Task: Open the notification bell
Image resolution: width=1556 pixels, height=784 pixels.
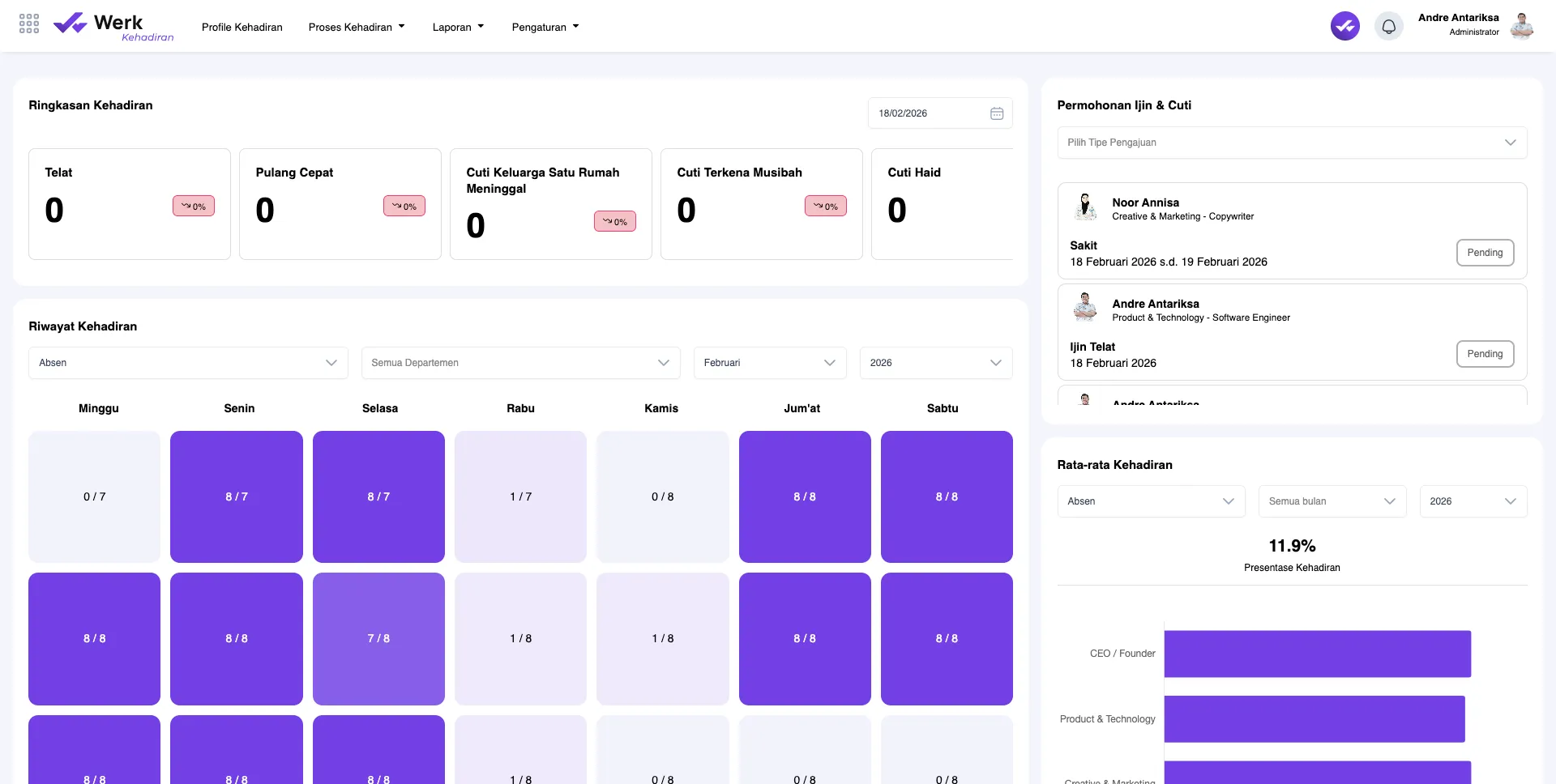Action: pos(1388,27)
